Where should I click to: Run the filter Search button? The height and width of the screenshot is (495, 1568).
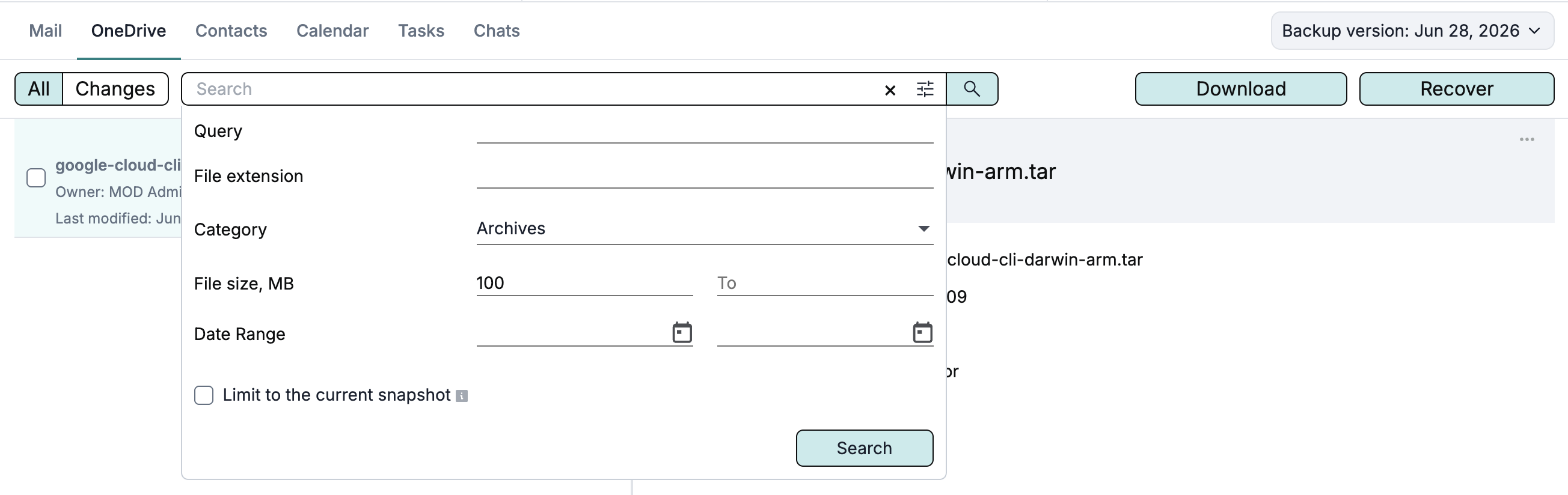(x=865, y=448)
